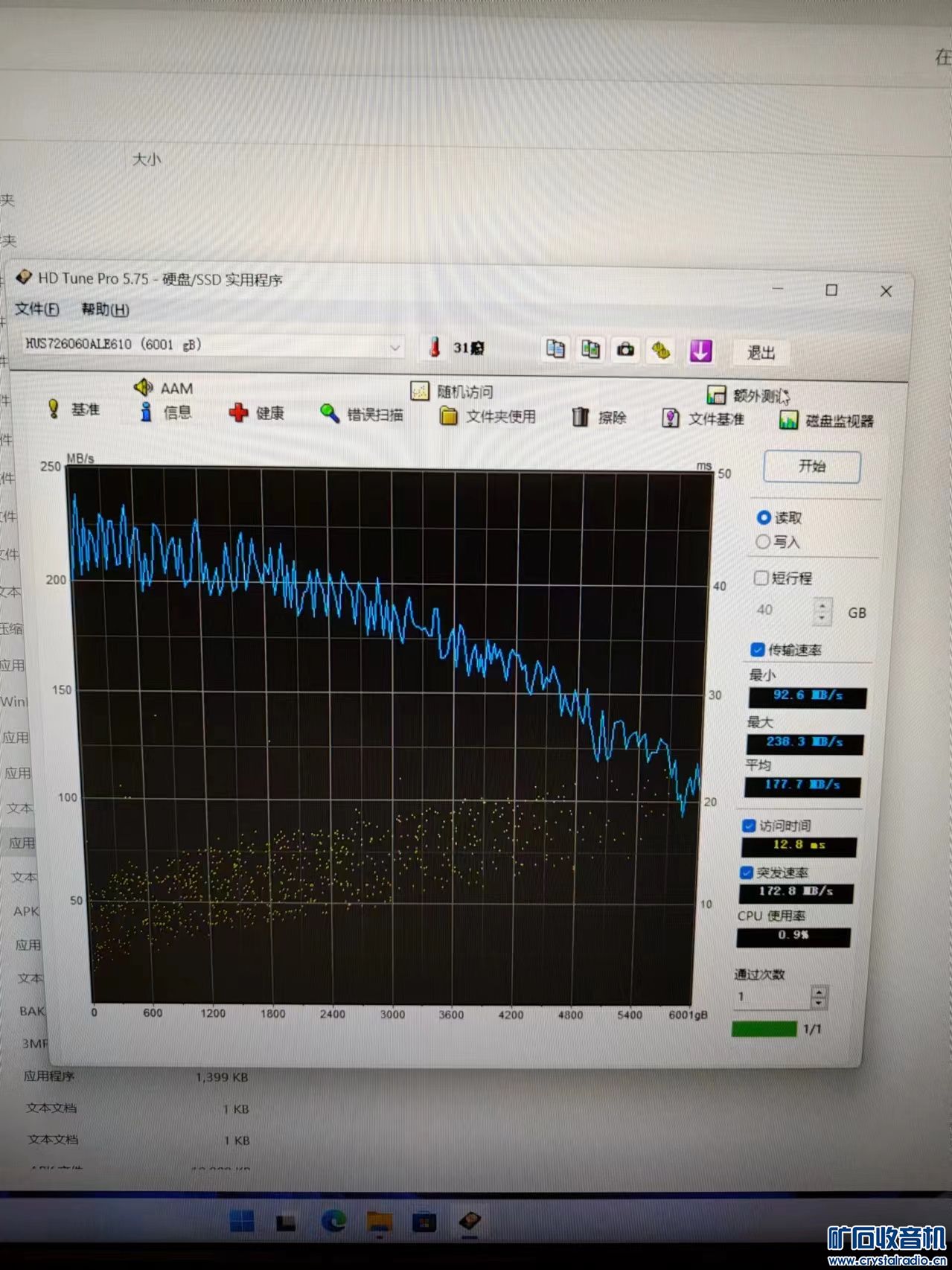
Task: Open Microsoft Store from the taskbar
Action: pos(424,1222)
